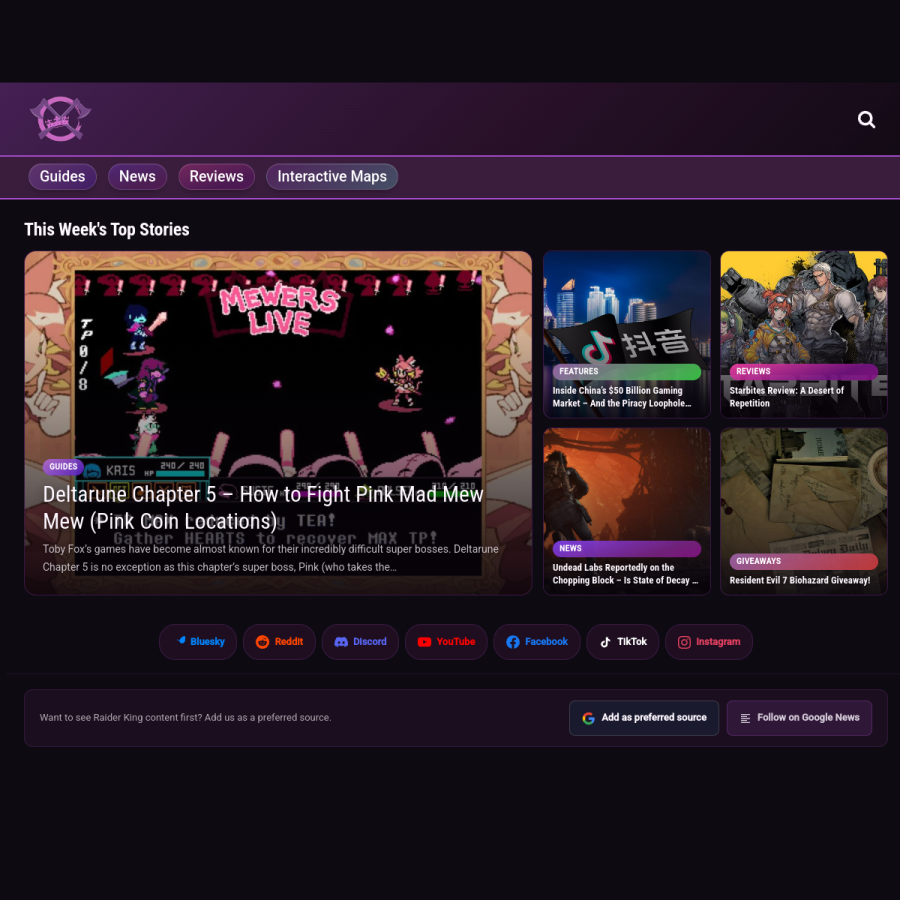This screenshot has width=900, height=900.
Task: Click the NEWS tag on Undead Labs card
Action: pyautogui.click(x=626, y=548)
